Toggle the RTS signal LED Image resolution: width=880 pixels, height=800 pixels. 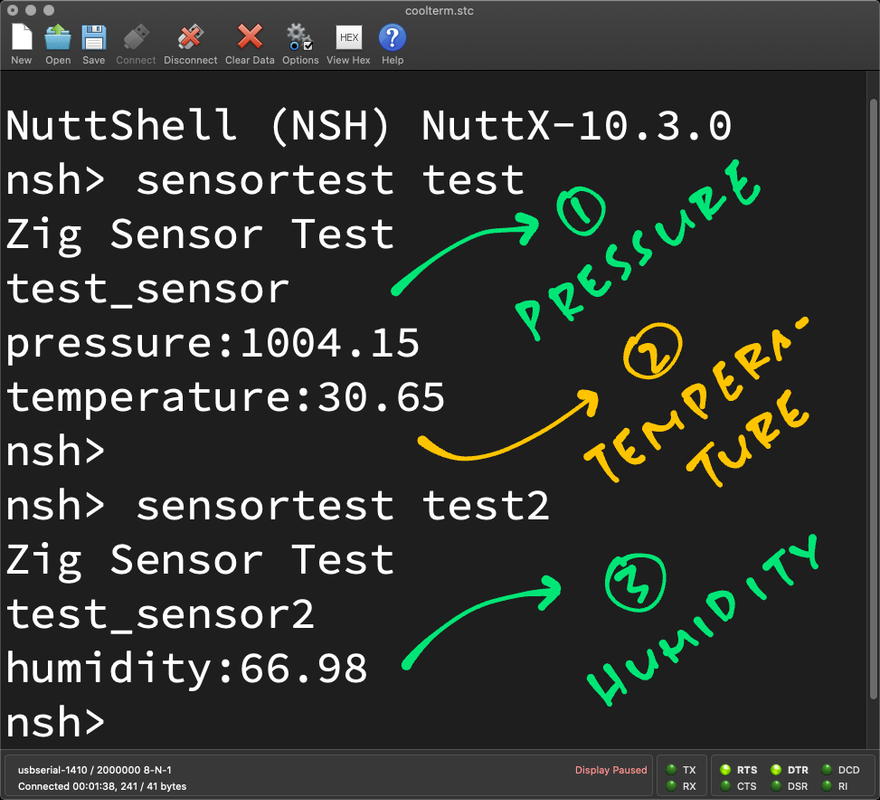pos(725,770)
